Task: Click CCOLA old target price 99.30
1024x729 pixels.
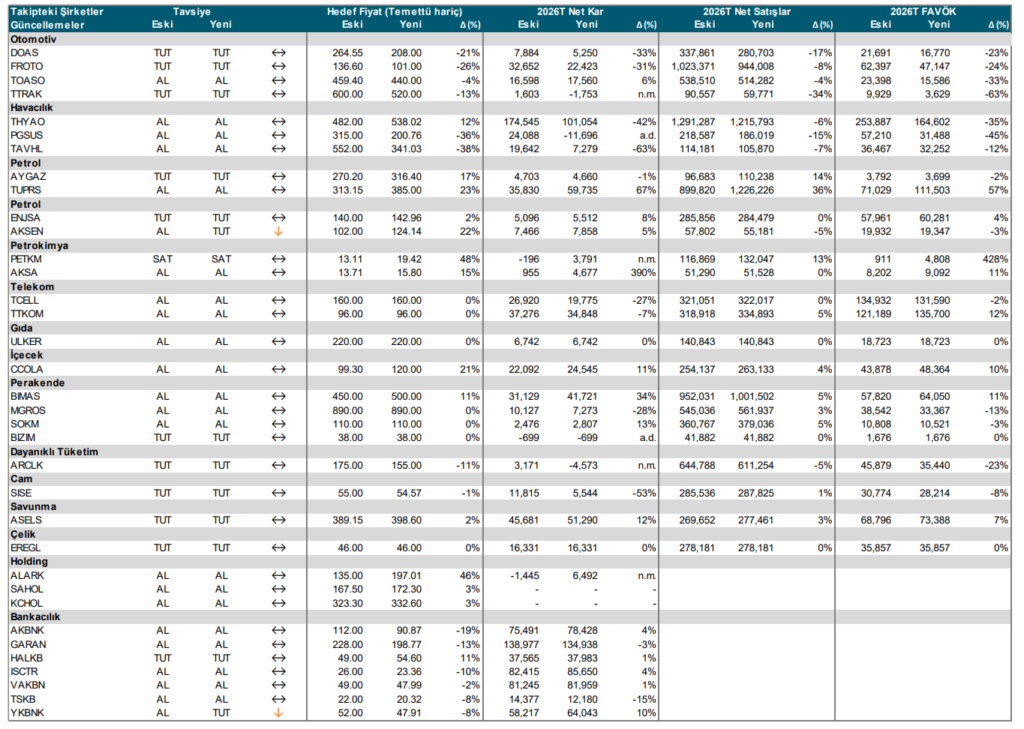Action: click(x=351, y=370)
